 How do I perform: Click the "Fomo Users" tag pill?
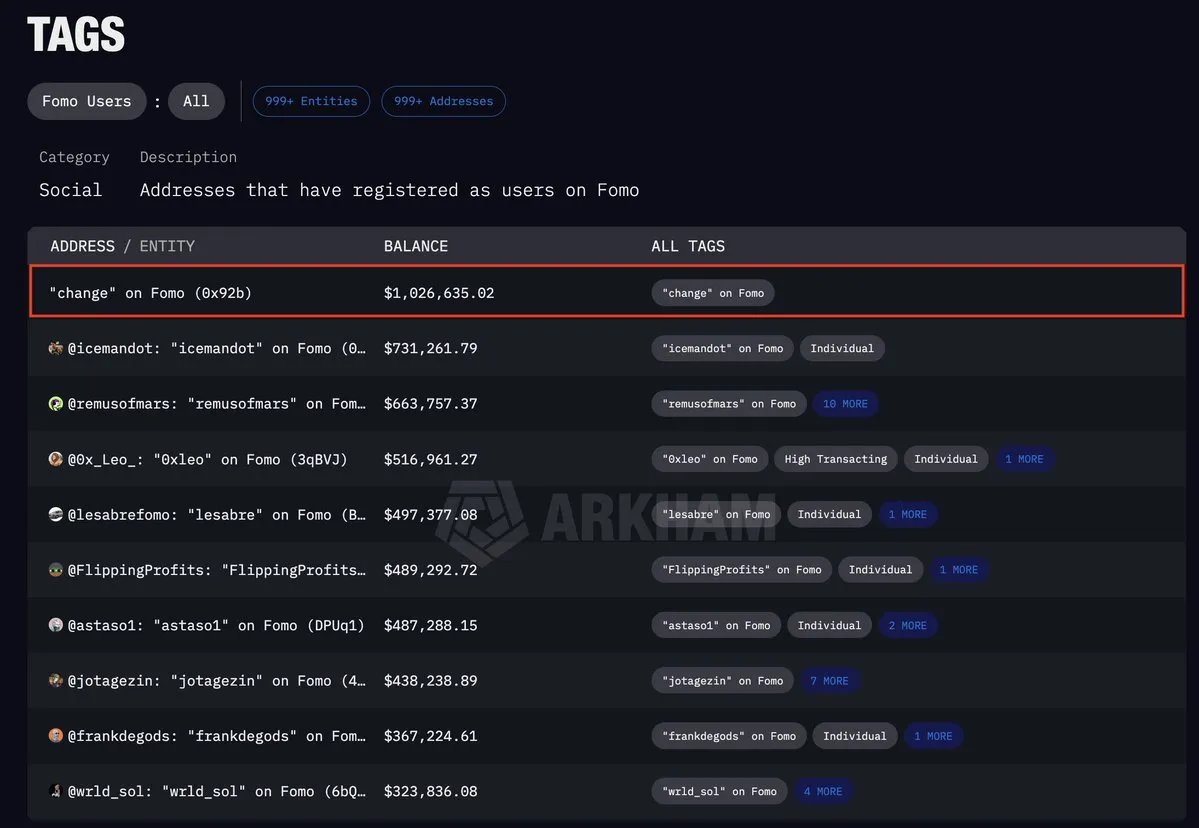click(87, 101)
